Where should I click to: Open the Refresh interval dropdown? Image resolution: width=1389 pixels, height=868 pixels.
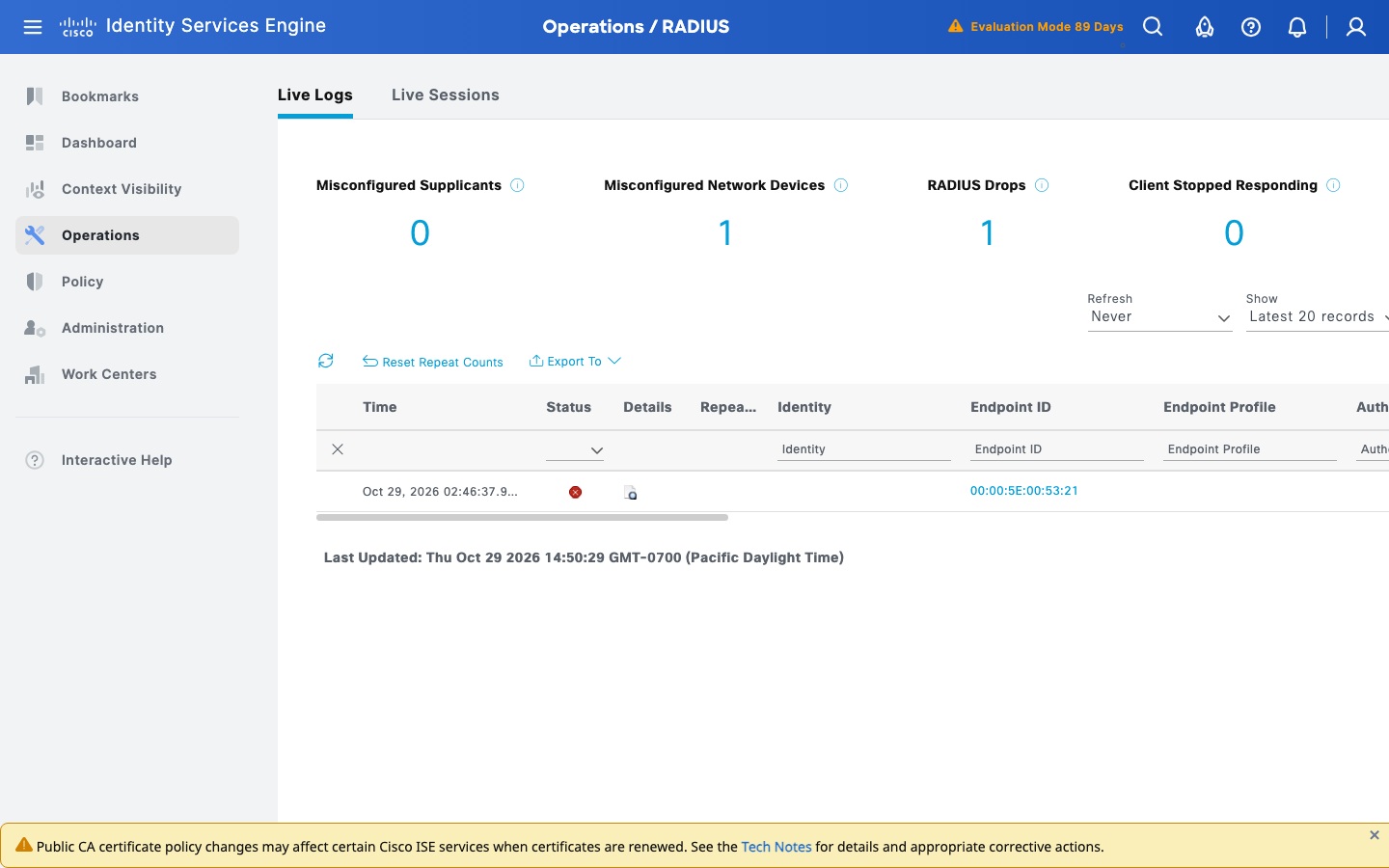coord(1160,317)
